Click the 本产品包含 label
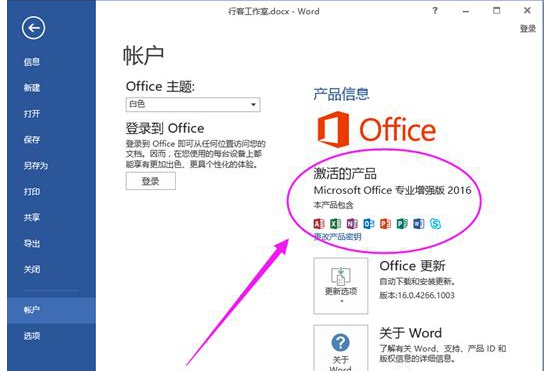The image size is (550, 380). (x=333, y=205)
